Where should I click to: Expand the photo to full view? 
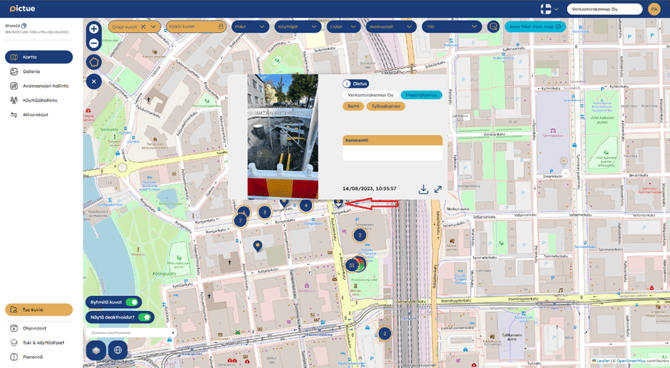438,189
